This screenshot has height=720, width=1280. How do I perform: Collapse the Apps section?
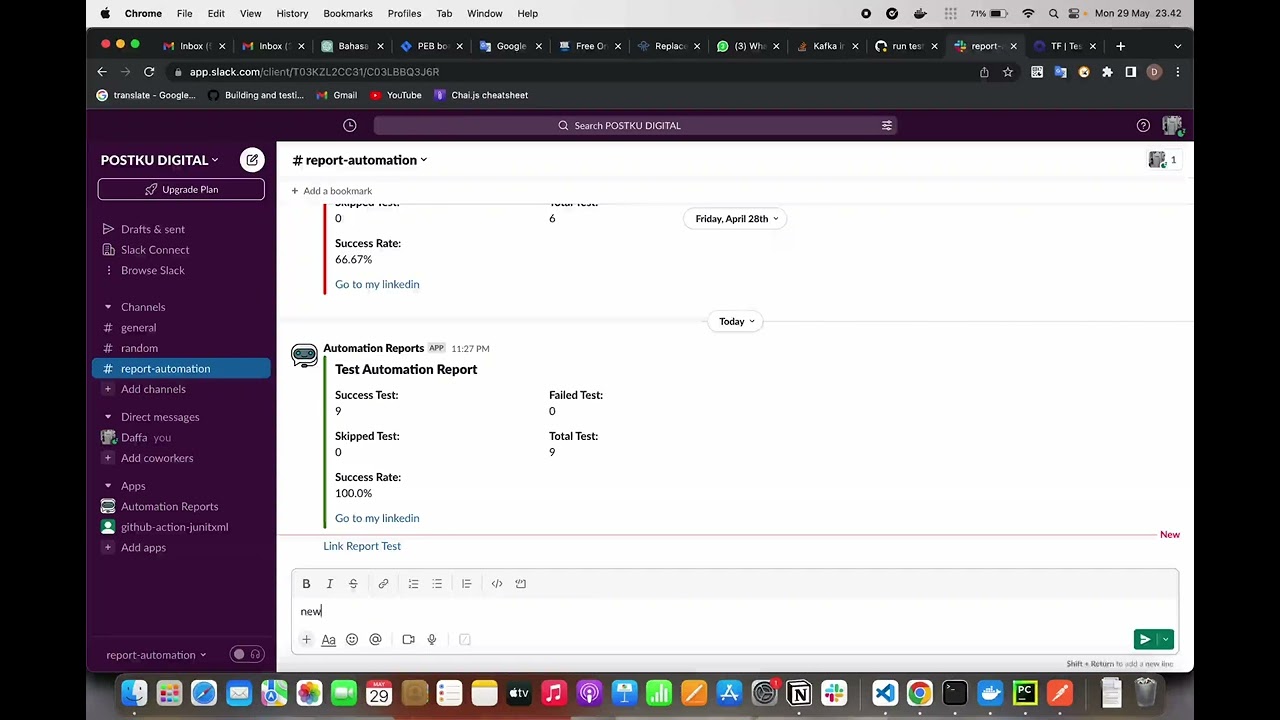[x=108, y=486]
